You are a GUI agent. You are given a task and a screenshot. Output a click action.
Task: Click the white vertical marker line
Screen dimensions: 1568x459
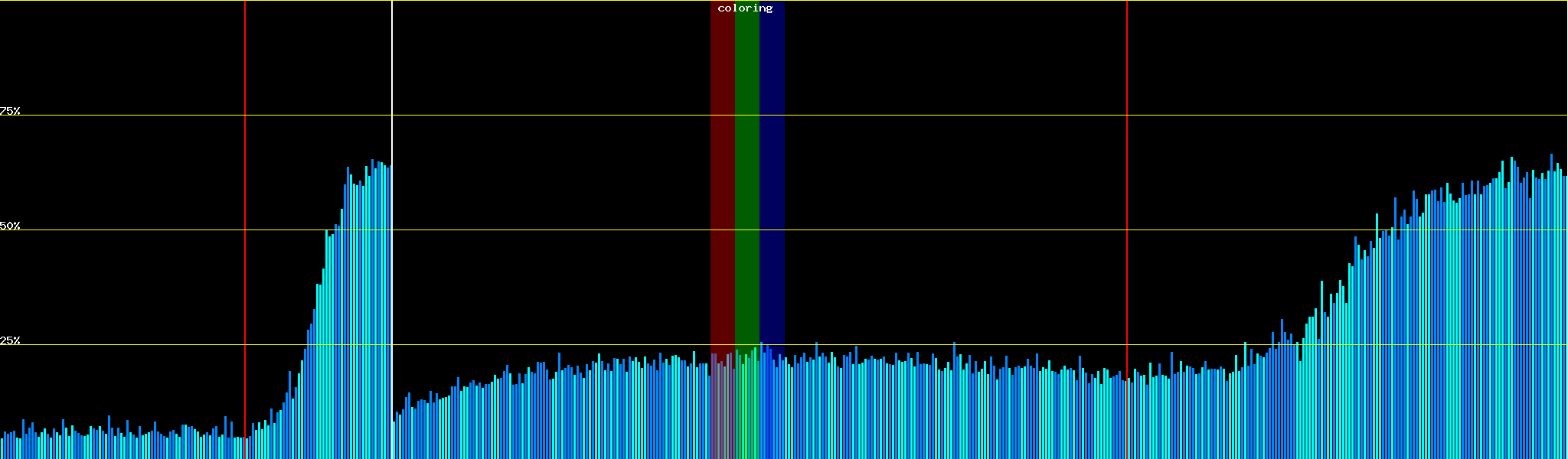(392, 76)
